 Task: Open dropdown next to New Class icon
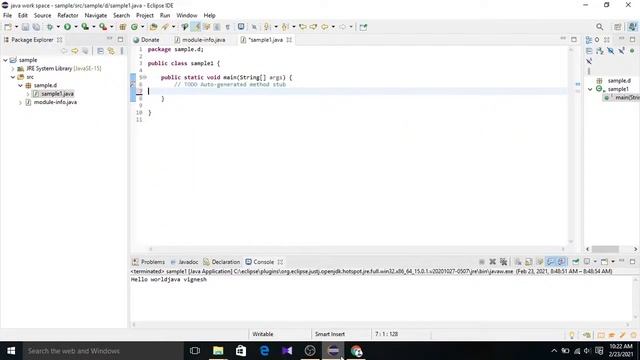pos(142,27)
